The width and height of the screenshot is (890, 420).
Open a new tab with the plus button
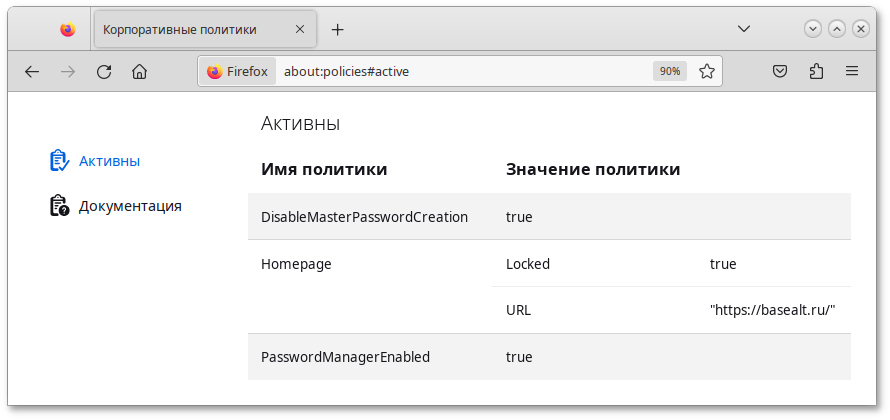[338, 30]
